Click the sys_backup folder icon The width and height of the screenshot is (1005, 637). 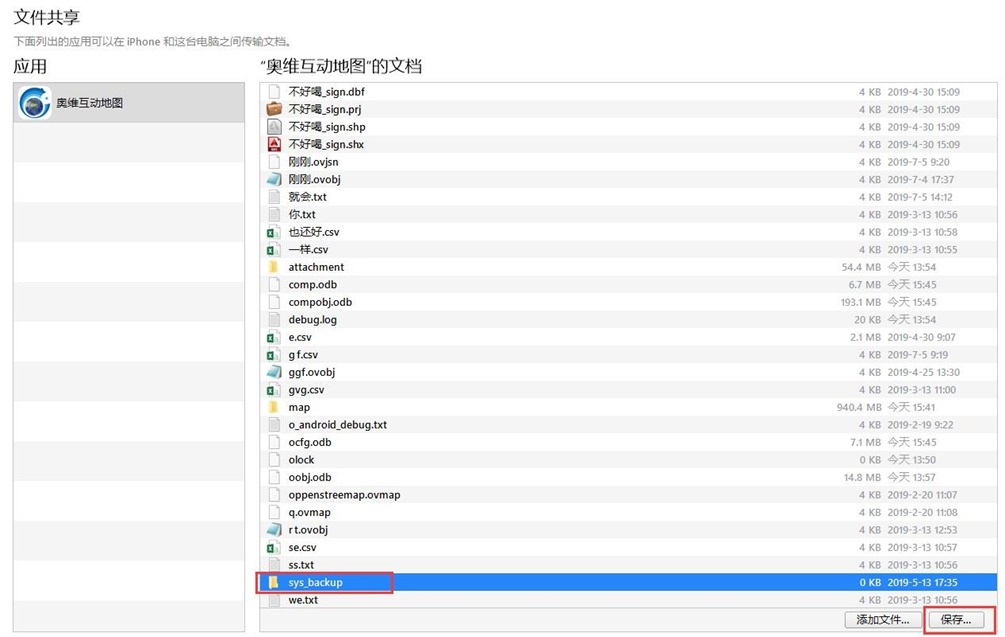click(273, 582)
